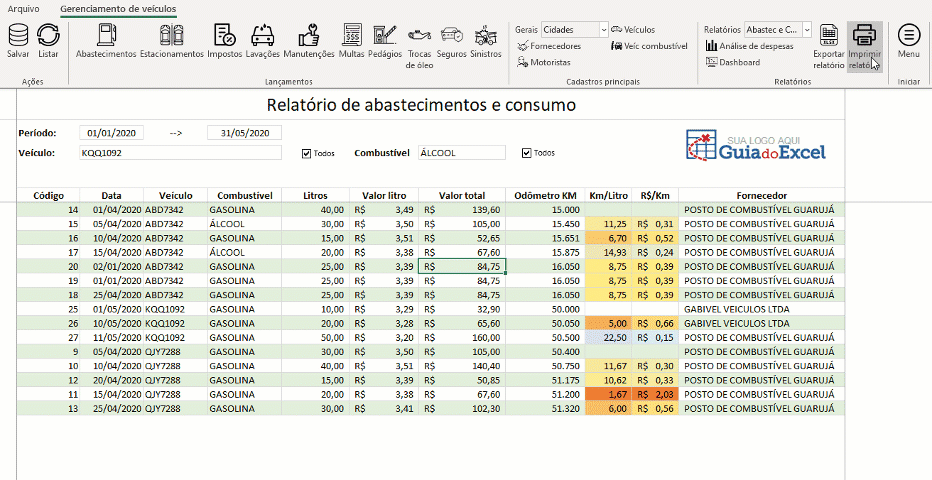Expand the Gerais Cidades dropdown
Screen dimensions: 932x480
tap(603, 30)
